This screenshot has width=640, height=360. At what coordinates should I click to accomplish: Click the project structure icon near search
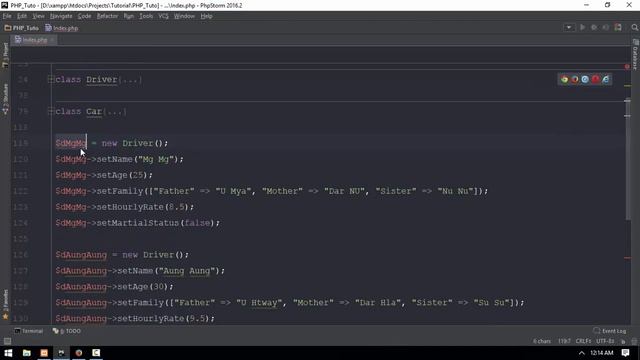point(618,28)
